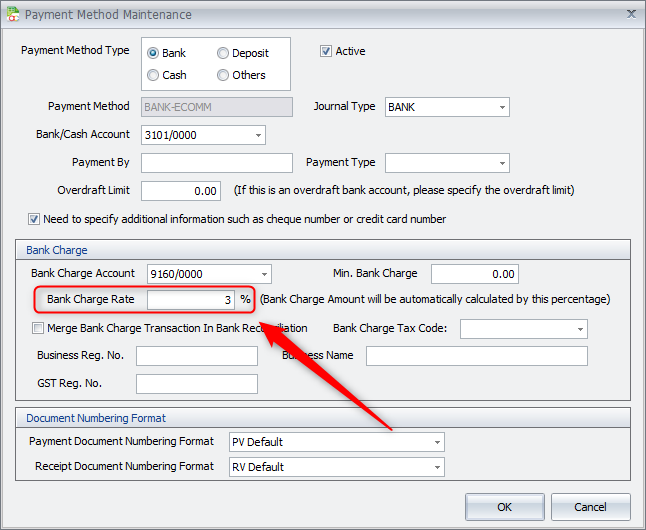Click the Bank Charge Rate field
Viewport: 646px width, 530px height.
coord(191,300)
